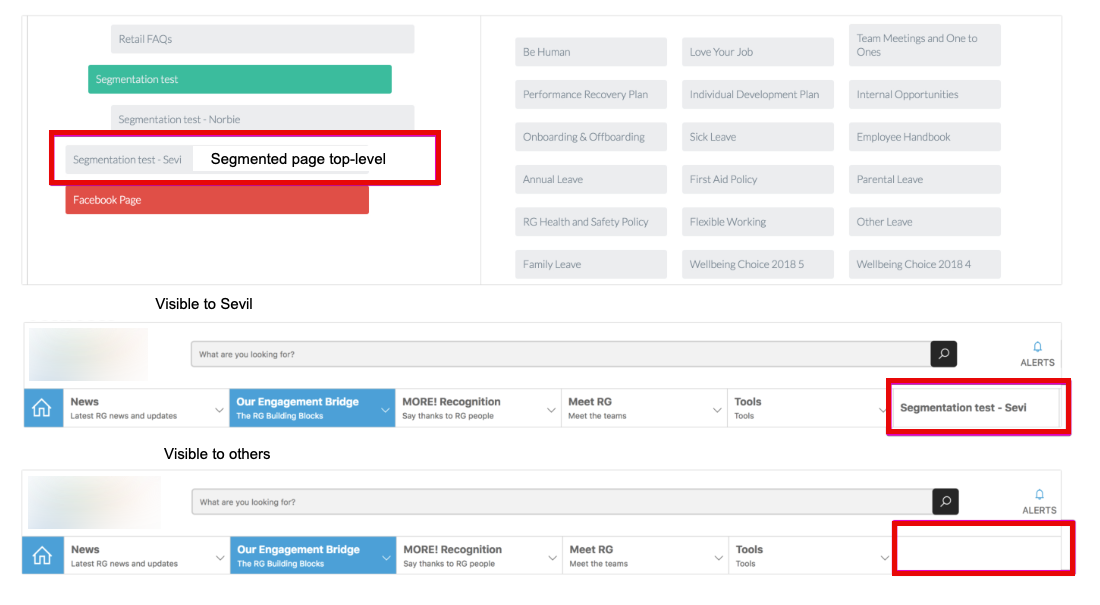Open the Employee Handbook tile
The image size is (1100, 605).
(x=923, y=136)
